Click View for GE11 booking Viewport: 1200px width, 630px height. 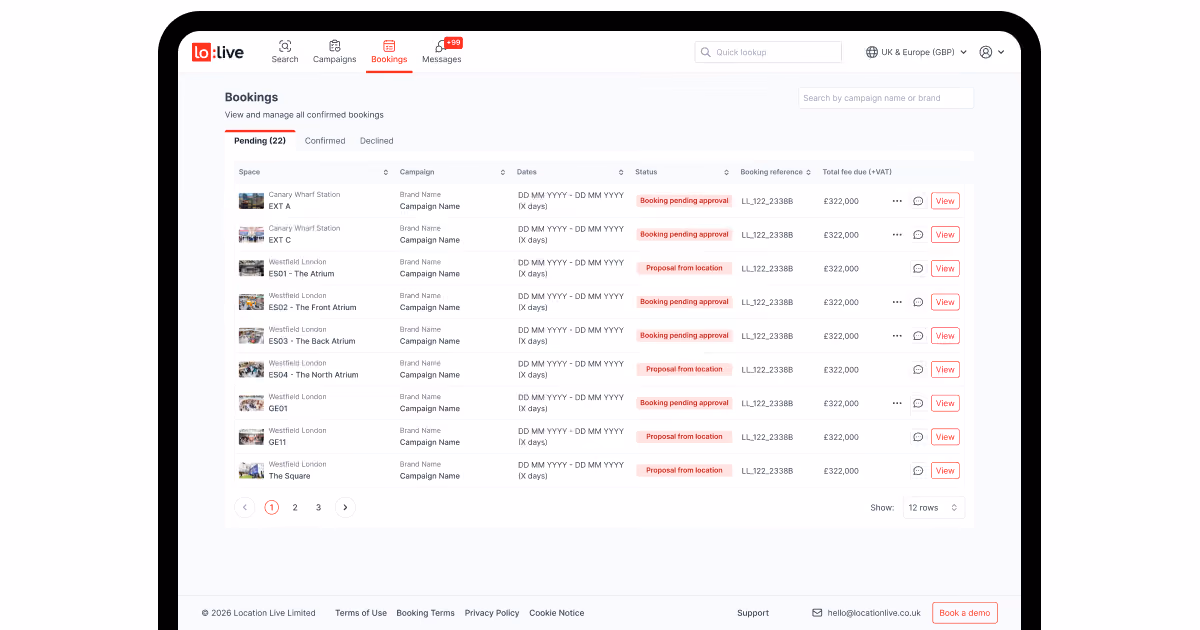pyautogui.click(x=945, y=437)
